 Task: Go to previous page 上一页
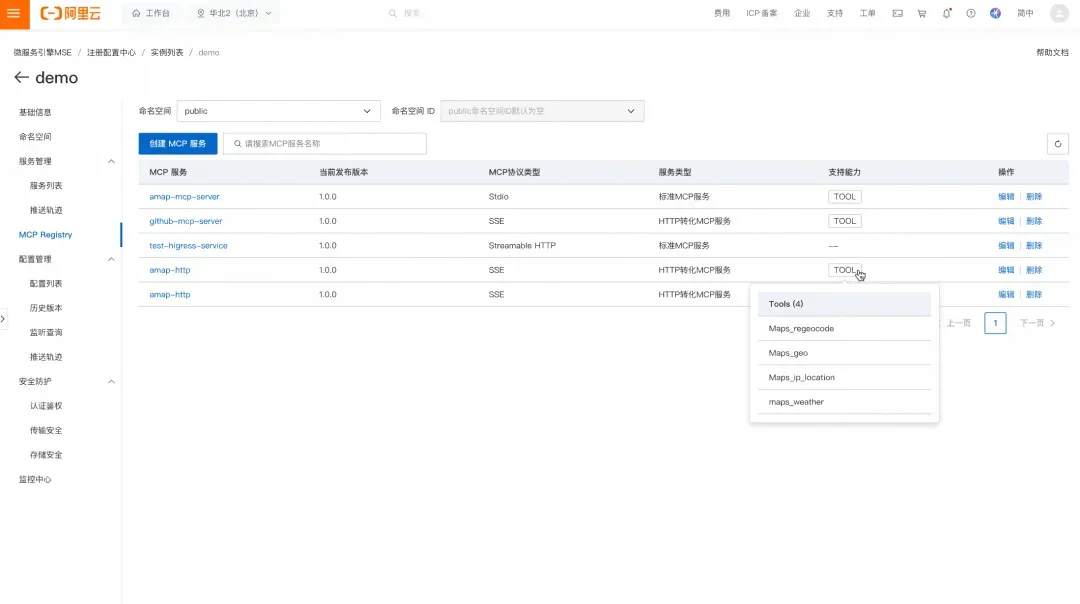(956, 323)
